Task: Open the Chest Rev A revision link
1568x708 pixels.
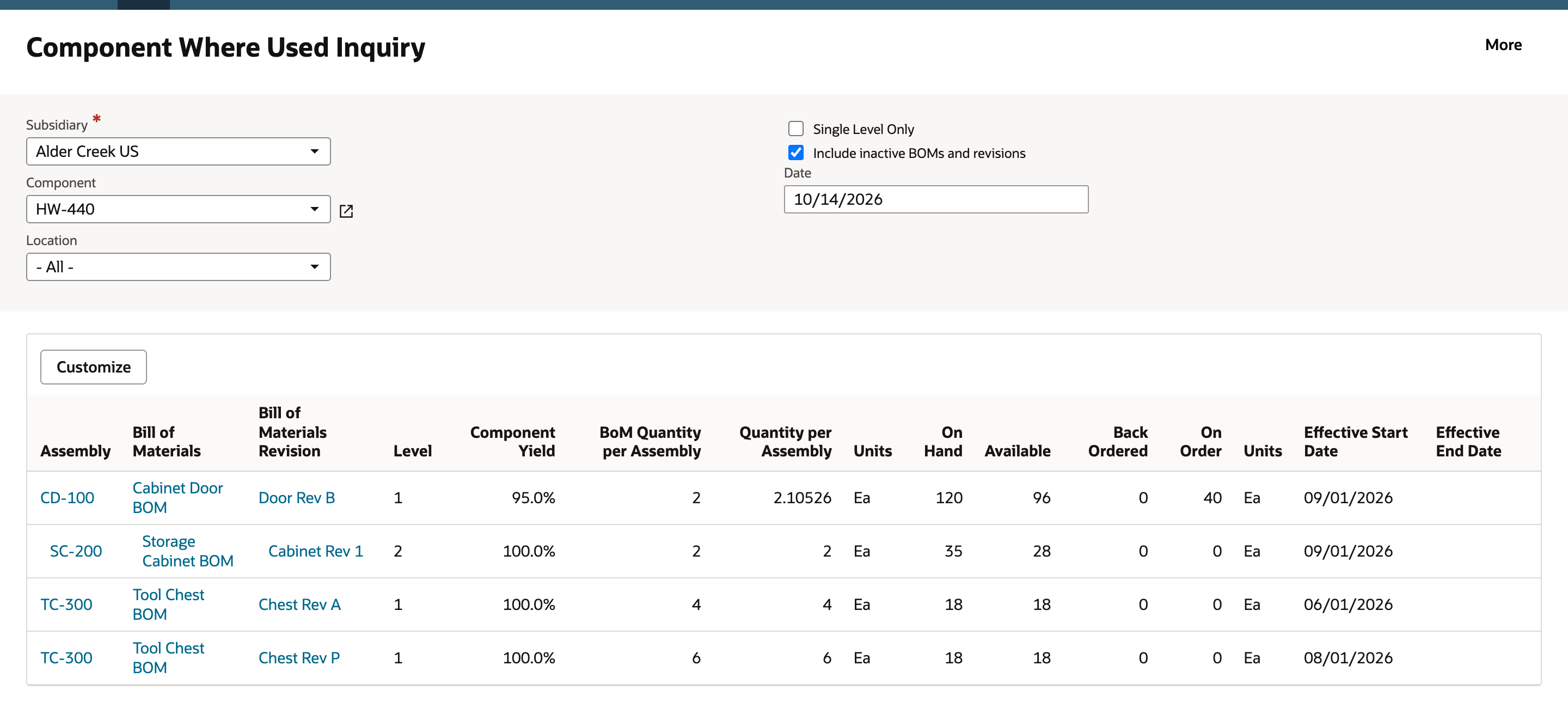Action: [x=299, y=605]
